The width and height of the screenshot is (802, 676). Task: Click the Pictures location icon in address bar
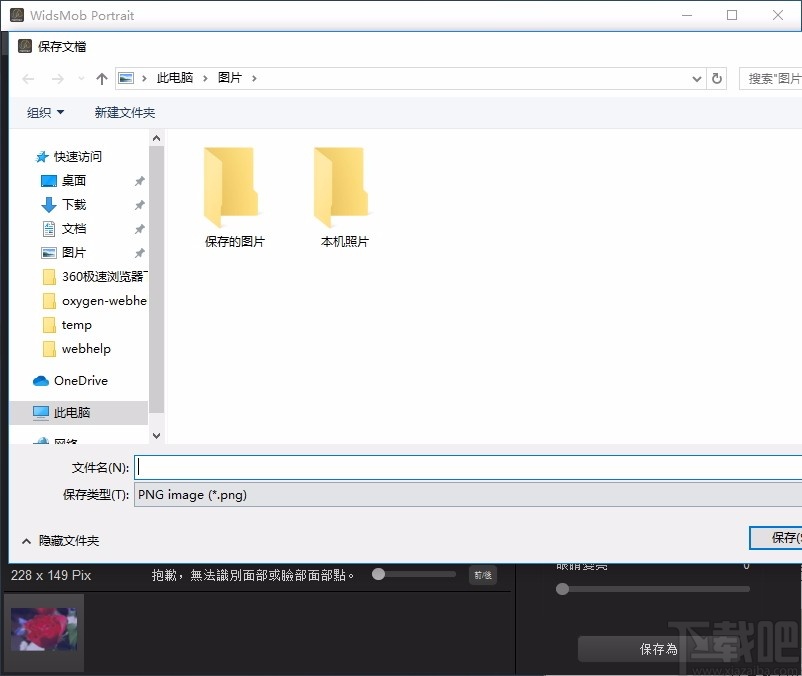coord(126,78)
